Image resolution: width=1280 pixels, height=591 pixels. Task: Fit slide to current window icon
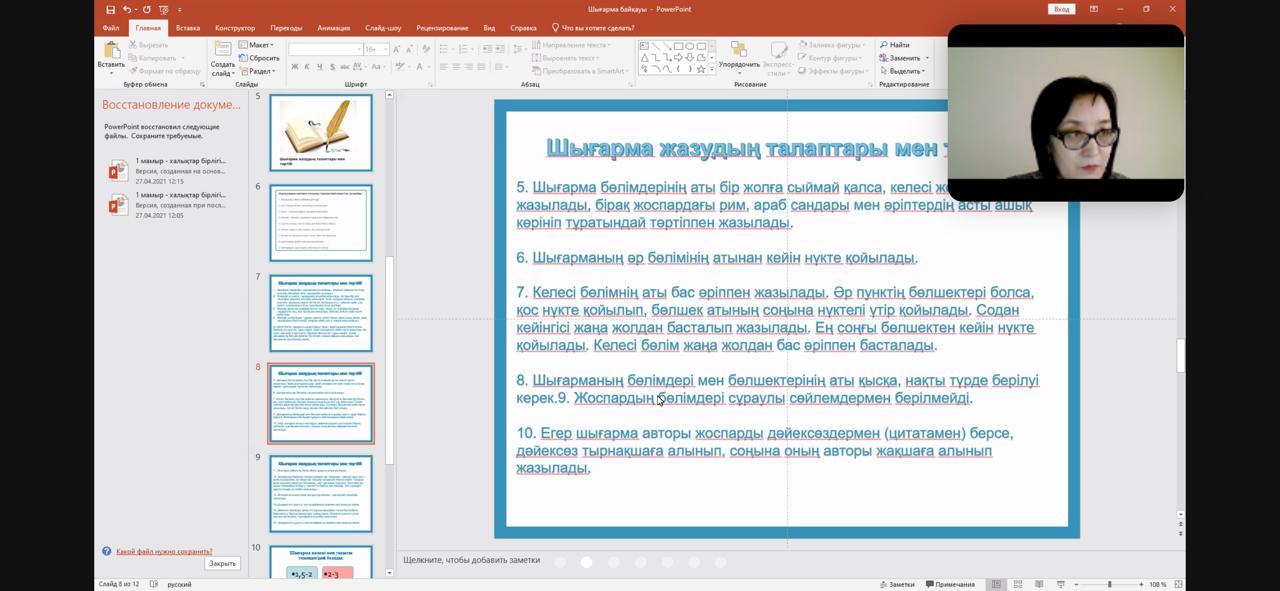[1178, 584]
